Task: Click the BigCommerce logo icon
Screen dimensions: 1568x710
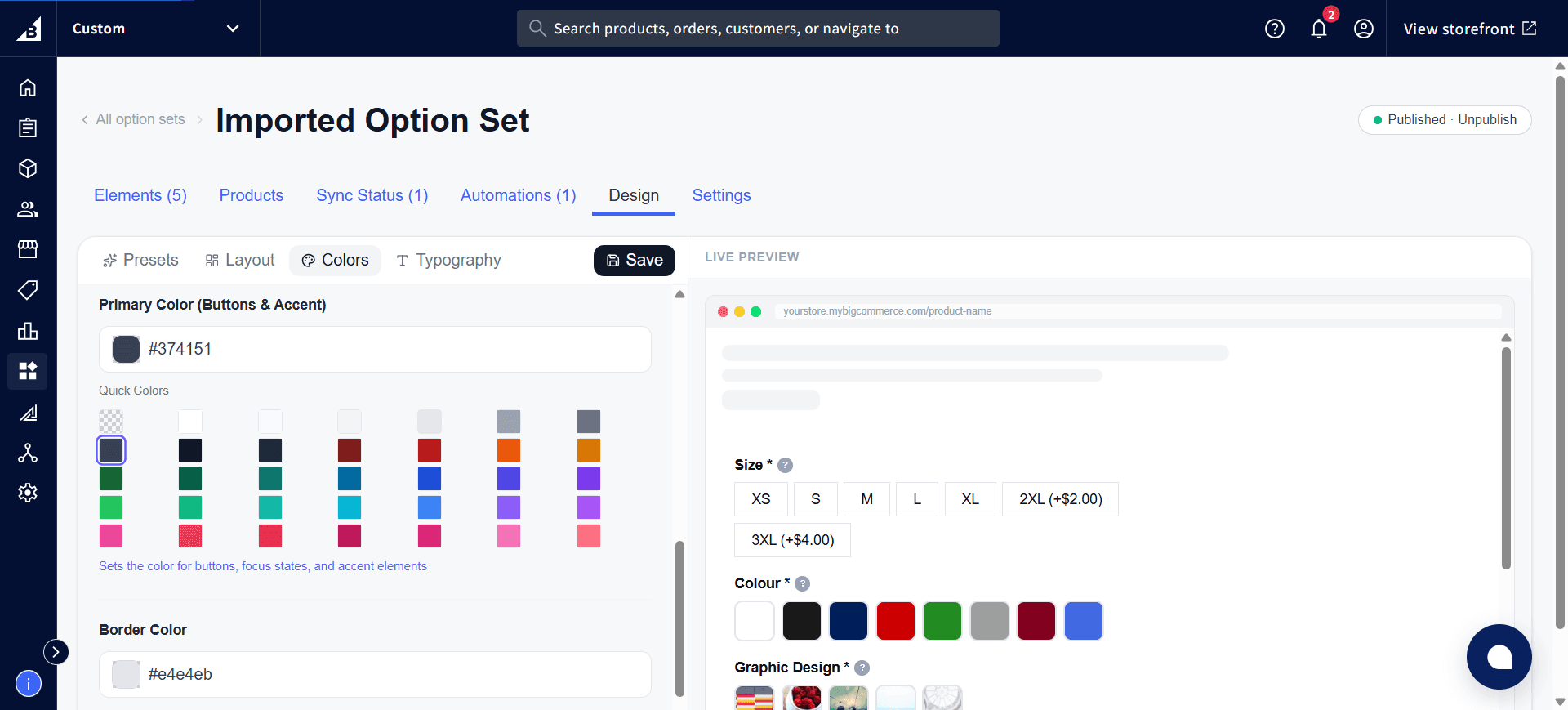Action: (x=29, y=29)
